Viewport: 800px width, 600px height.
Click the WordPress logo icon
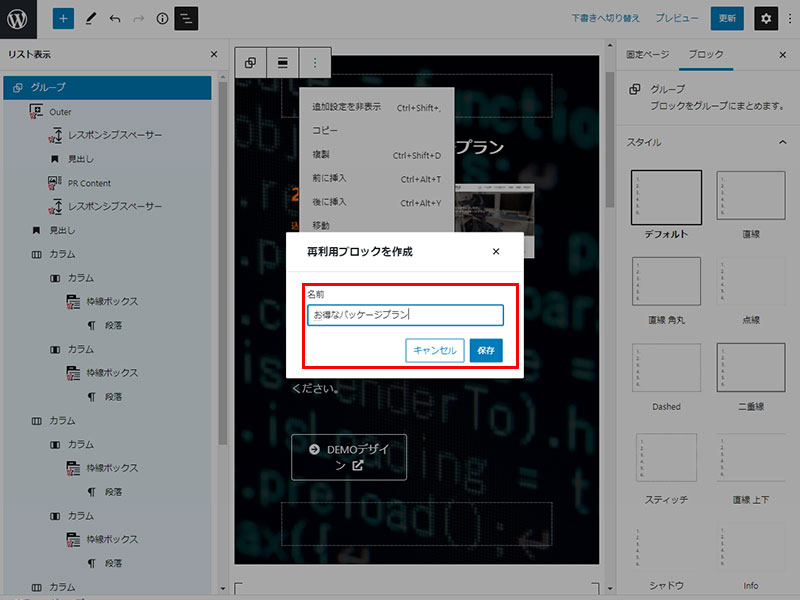22,18
